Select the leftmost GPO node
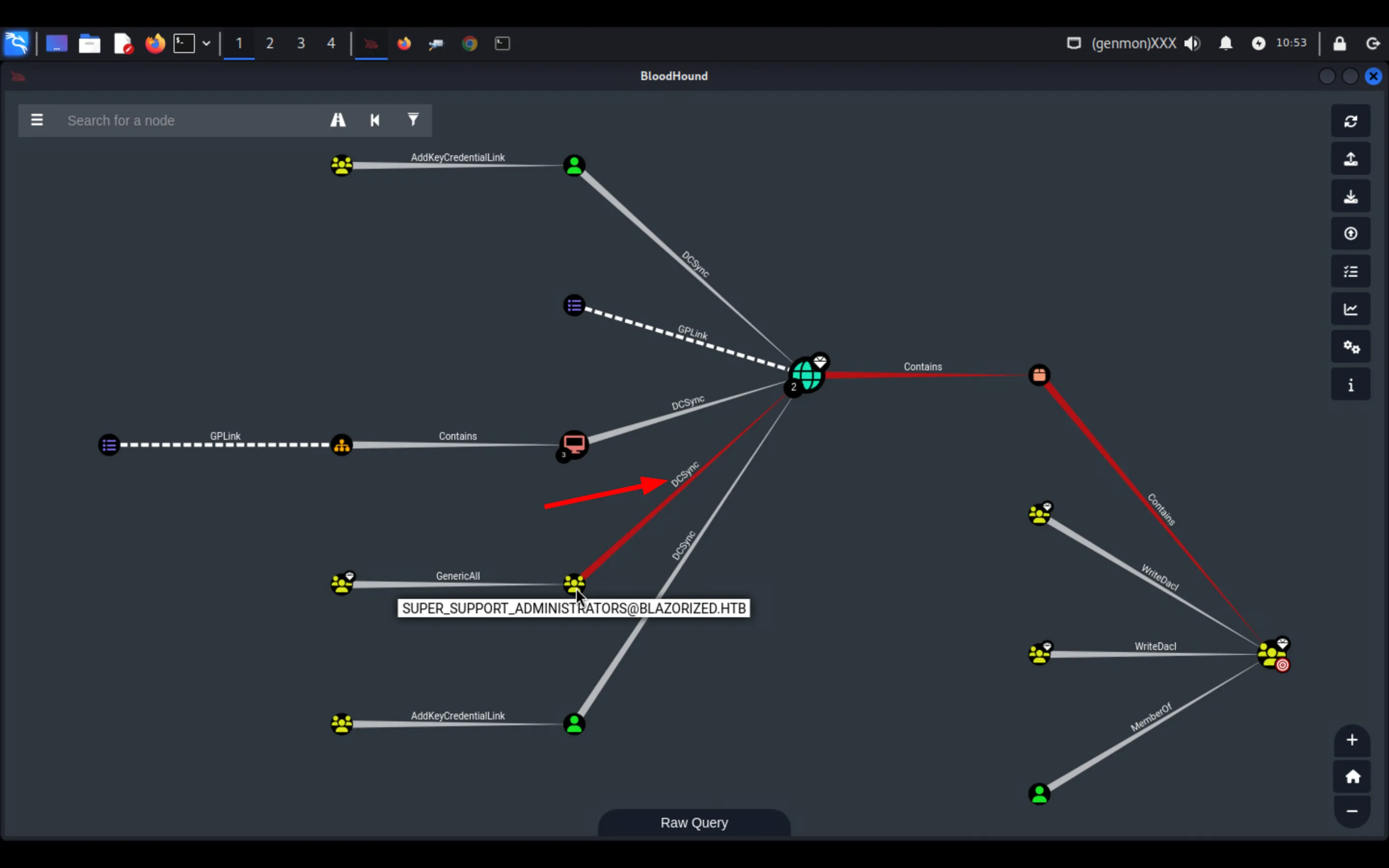1389x868 pixels. pyautogui.click(x=109, y=445)
